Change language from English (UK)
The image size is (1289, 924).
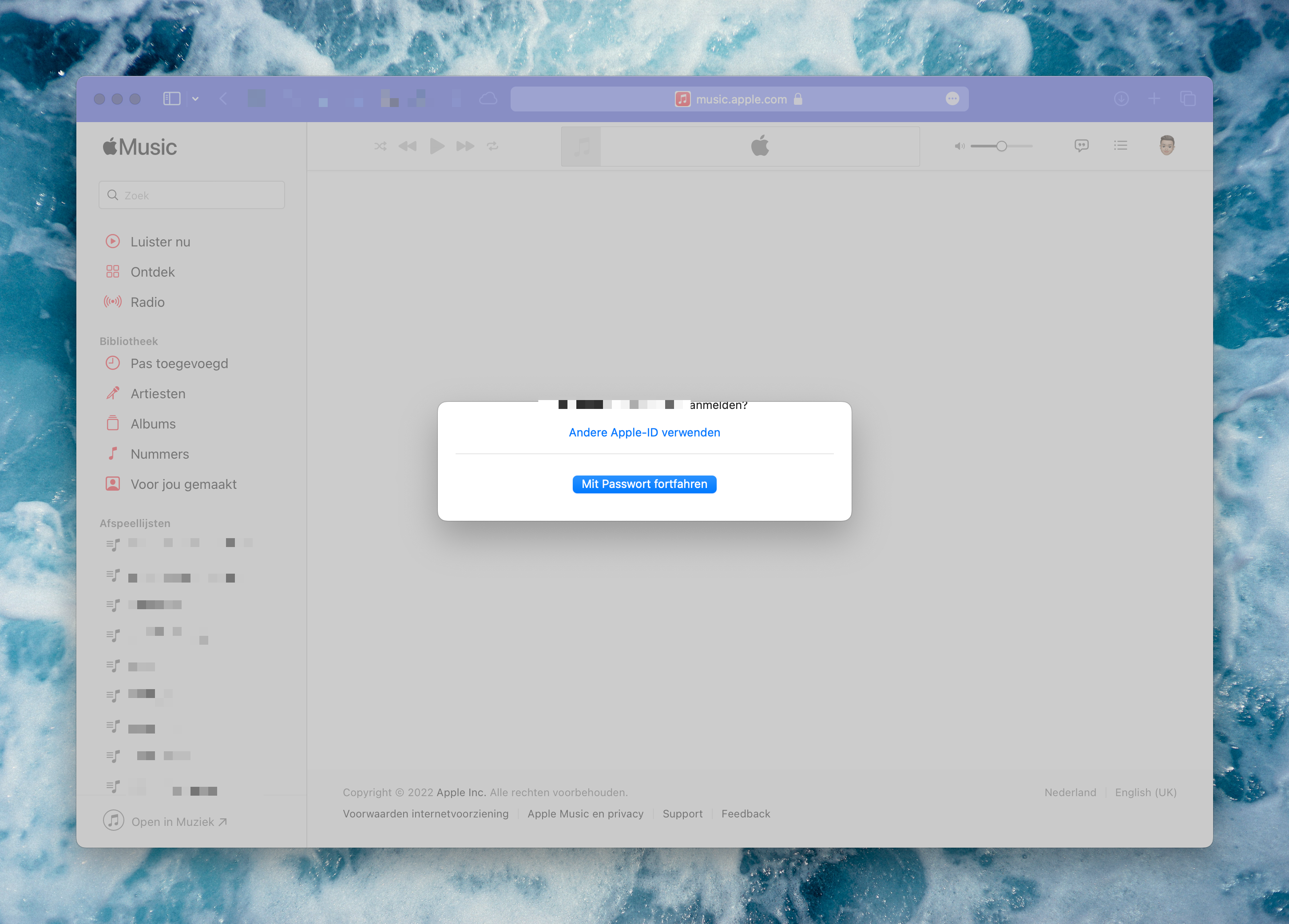click(x=1145, y=792)
